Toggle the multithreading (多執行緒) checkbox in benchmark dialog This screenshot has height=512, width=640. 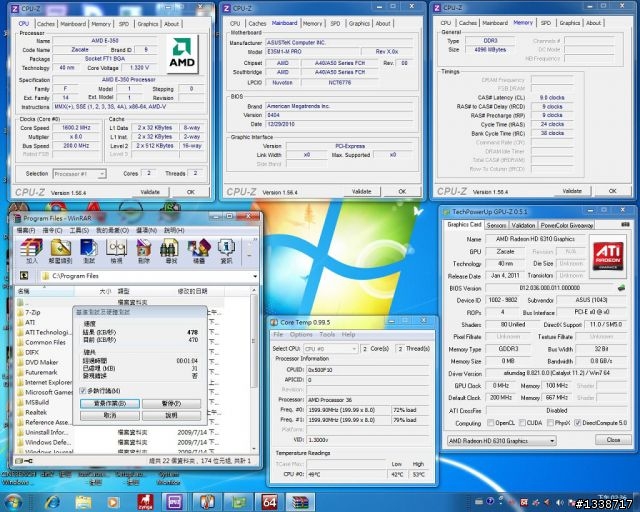83,391
